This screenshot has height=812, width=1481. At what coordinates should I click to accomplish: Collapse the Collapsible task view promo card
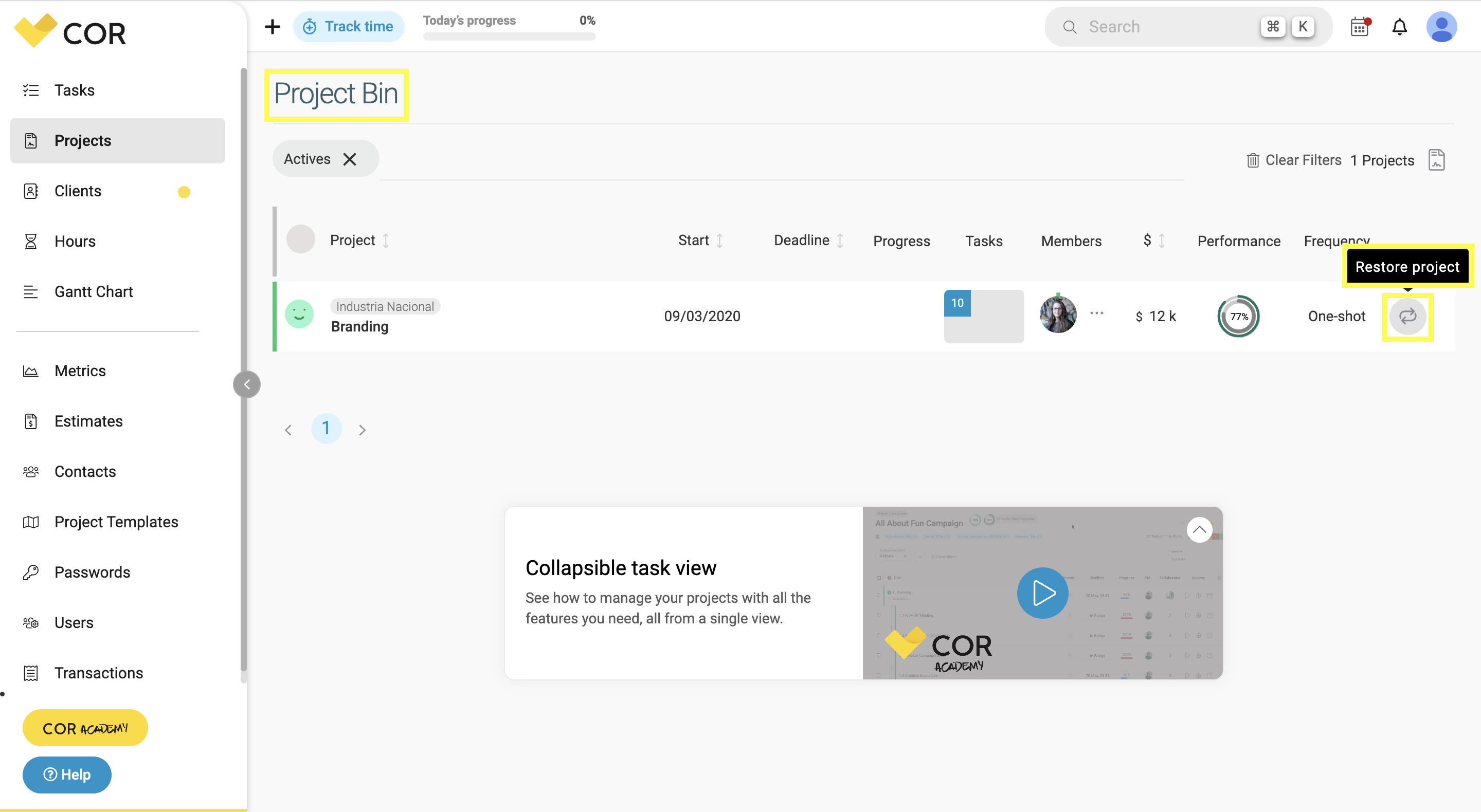click(x=1199, y=529)
